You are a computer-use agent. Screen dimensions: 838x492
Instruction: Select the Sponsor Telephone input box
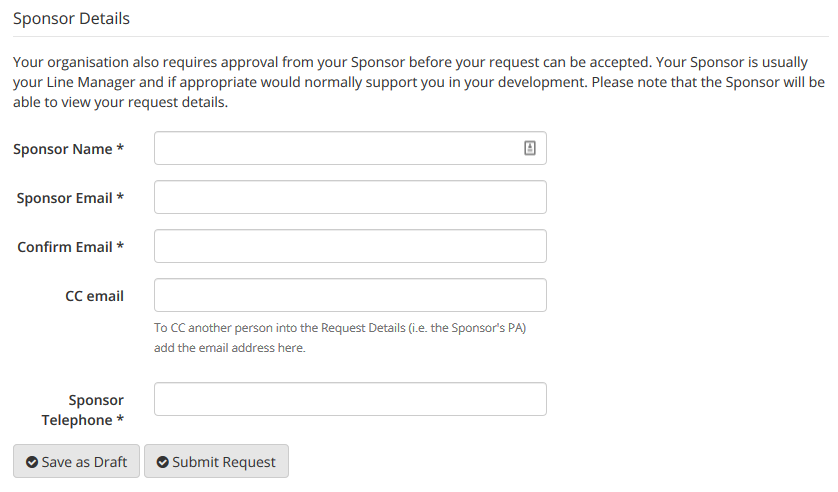pyautogui.click(x=350, y=399)
